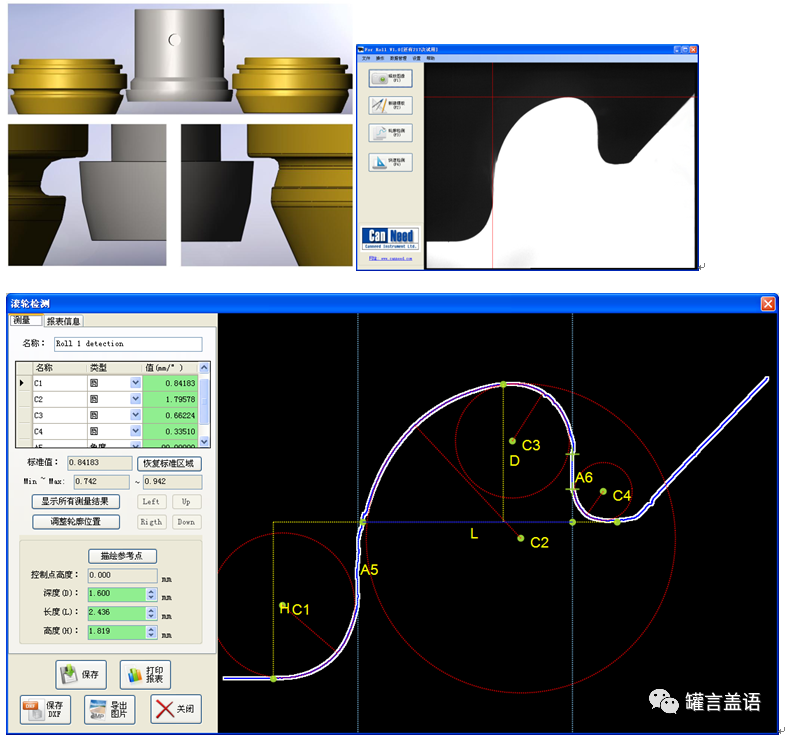Select the C4 name cell in table
Viewport: 787px width, 737px height.
point(60,431)
